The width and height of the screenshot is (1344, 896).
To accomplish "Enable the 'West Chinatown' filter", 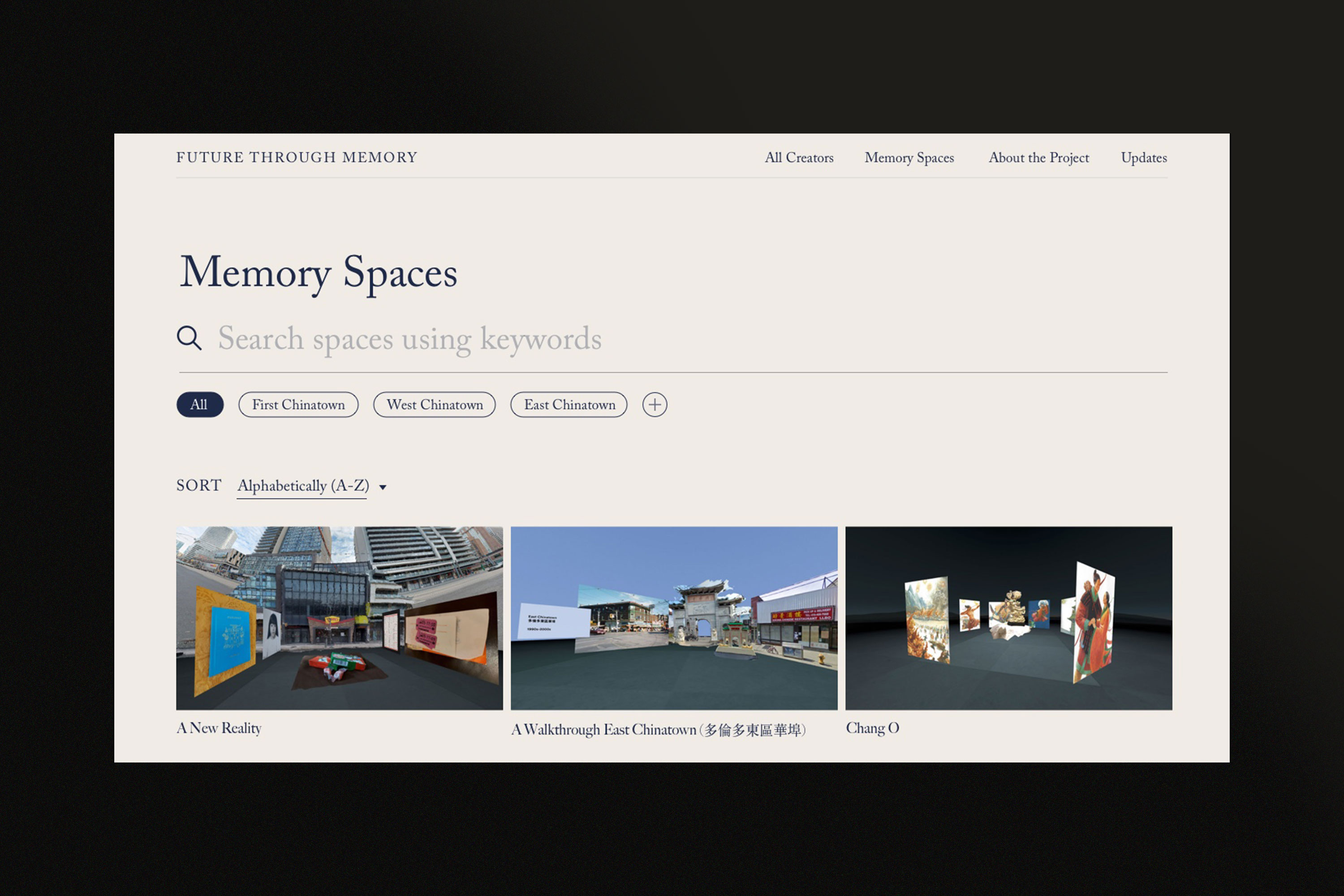I will [x=434, y=405].
